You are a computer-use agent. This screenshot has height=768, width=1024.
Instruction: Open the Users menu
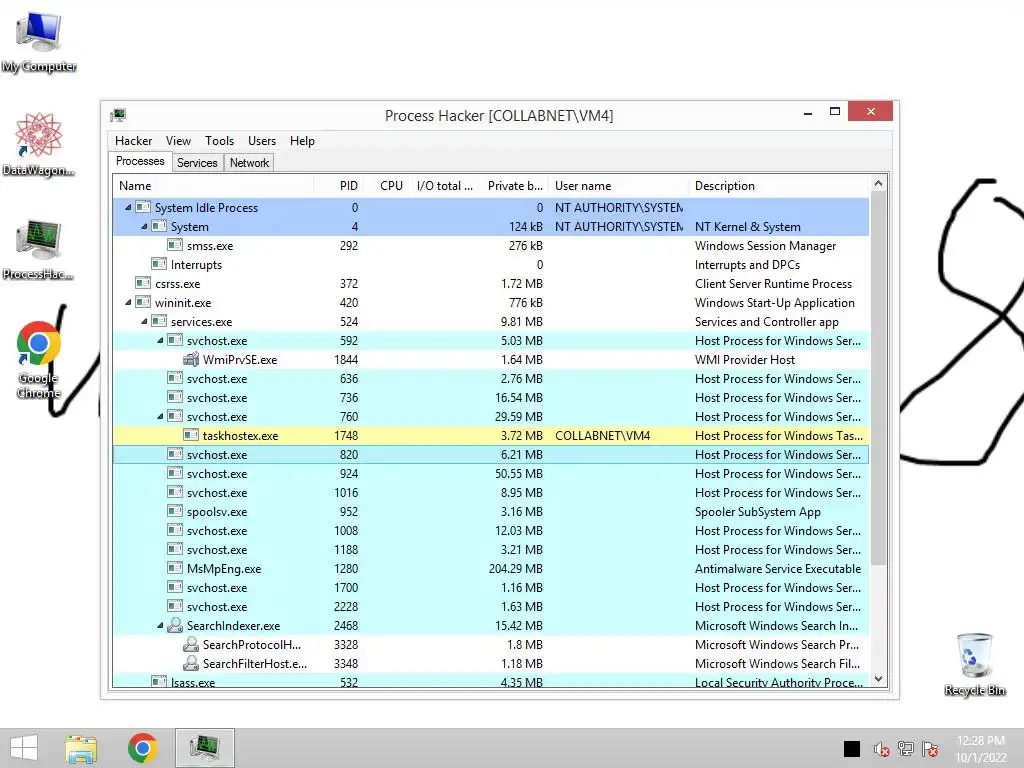(x=262, y=141)
